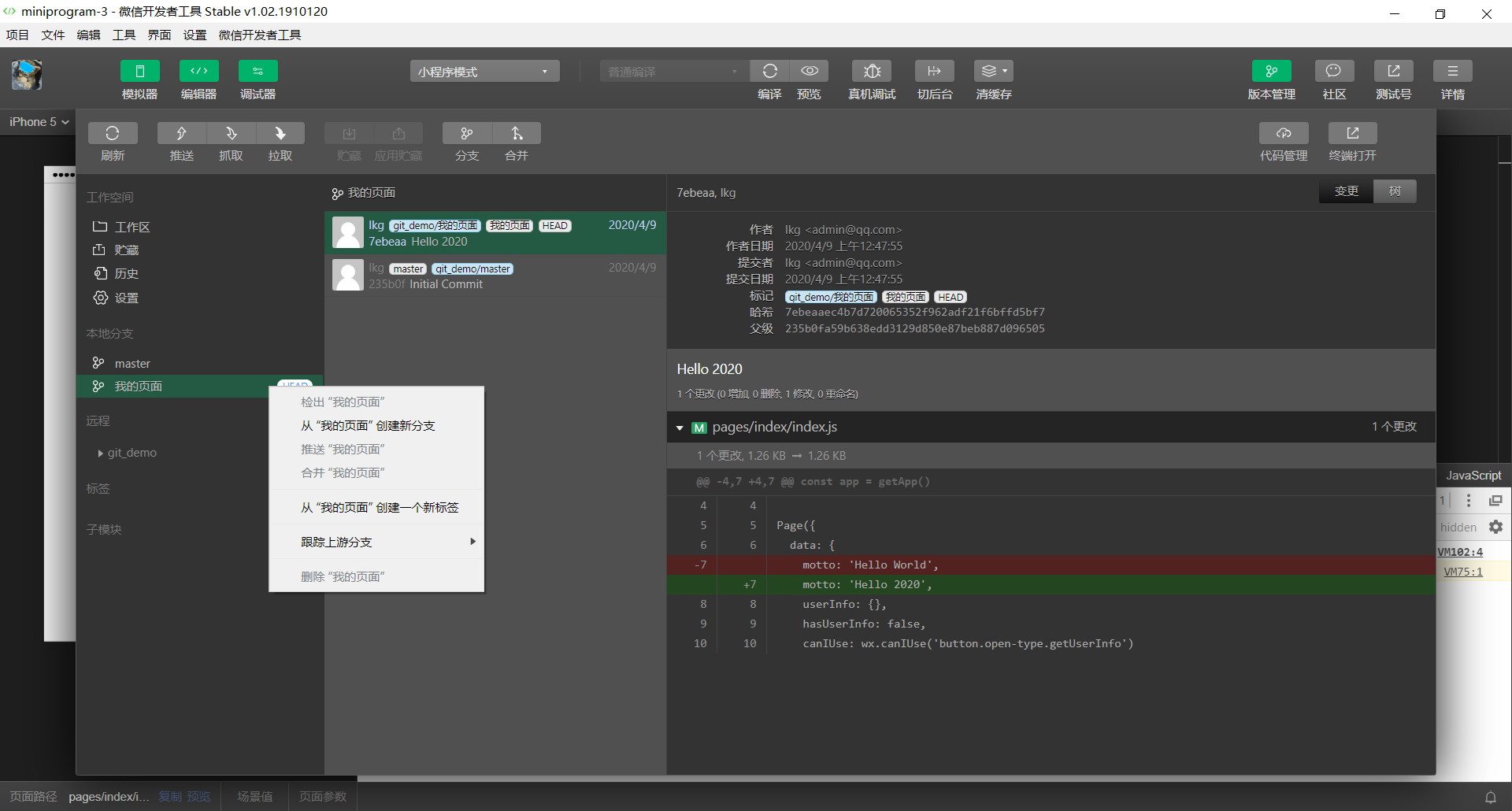This screenshot has width=1512, height=811.
Task: Click the 推送 push button
Action: (182, 133)
